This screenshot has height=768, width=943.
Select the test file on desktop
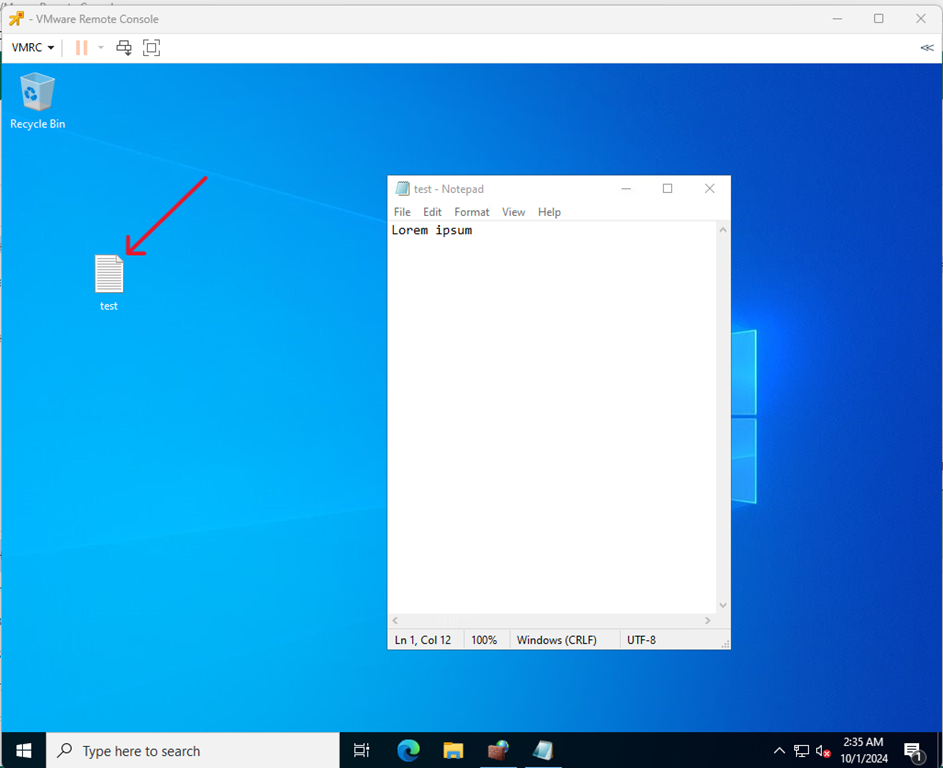click(x=109, y=281)
